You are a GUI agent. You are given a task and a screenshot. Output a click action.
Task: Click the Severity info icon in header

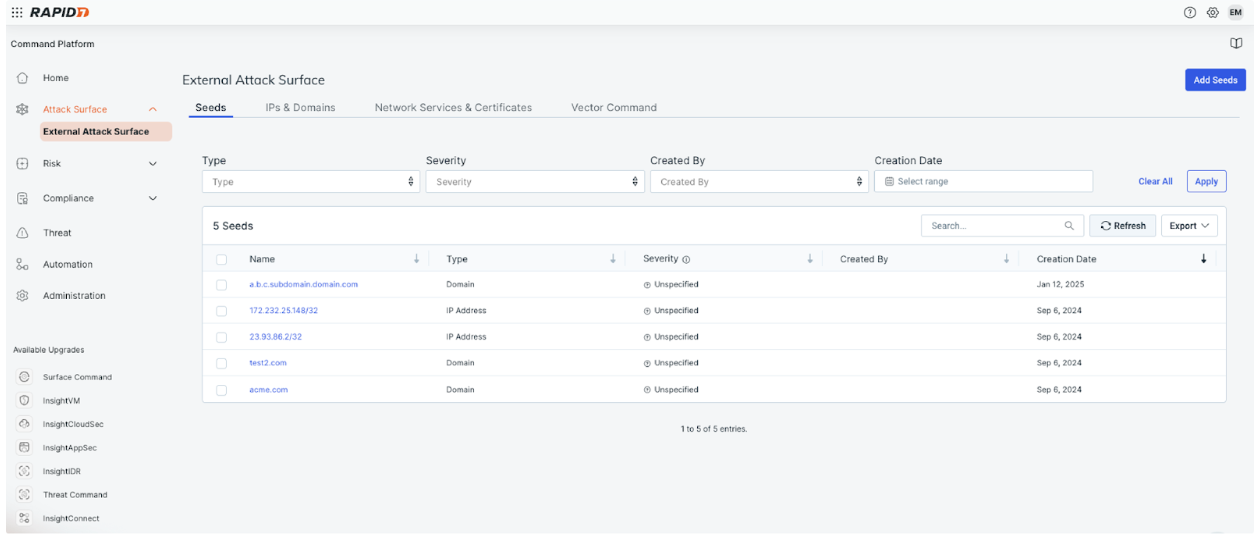(x=686, y=260)
